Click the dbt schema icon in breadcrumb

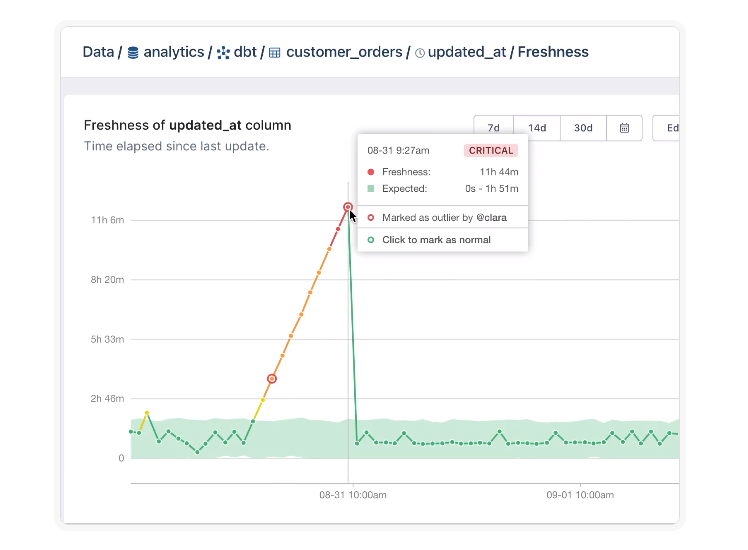(x=223, y=52)
